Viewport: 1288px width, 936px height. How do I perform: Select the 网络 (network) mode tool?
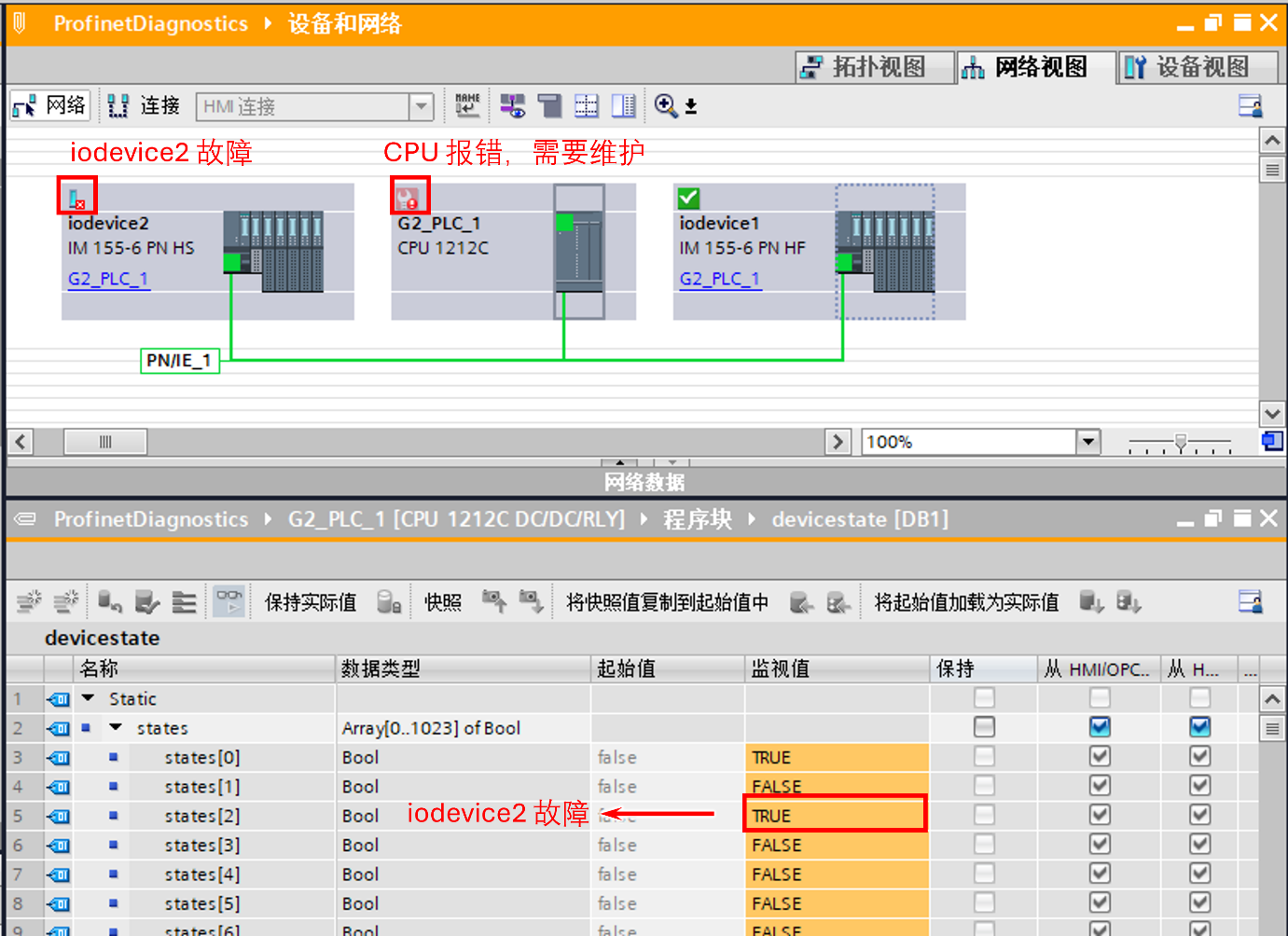[49, 105]
